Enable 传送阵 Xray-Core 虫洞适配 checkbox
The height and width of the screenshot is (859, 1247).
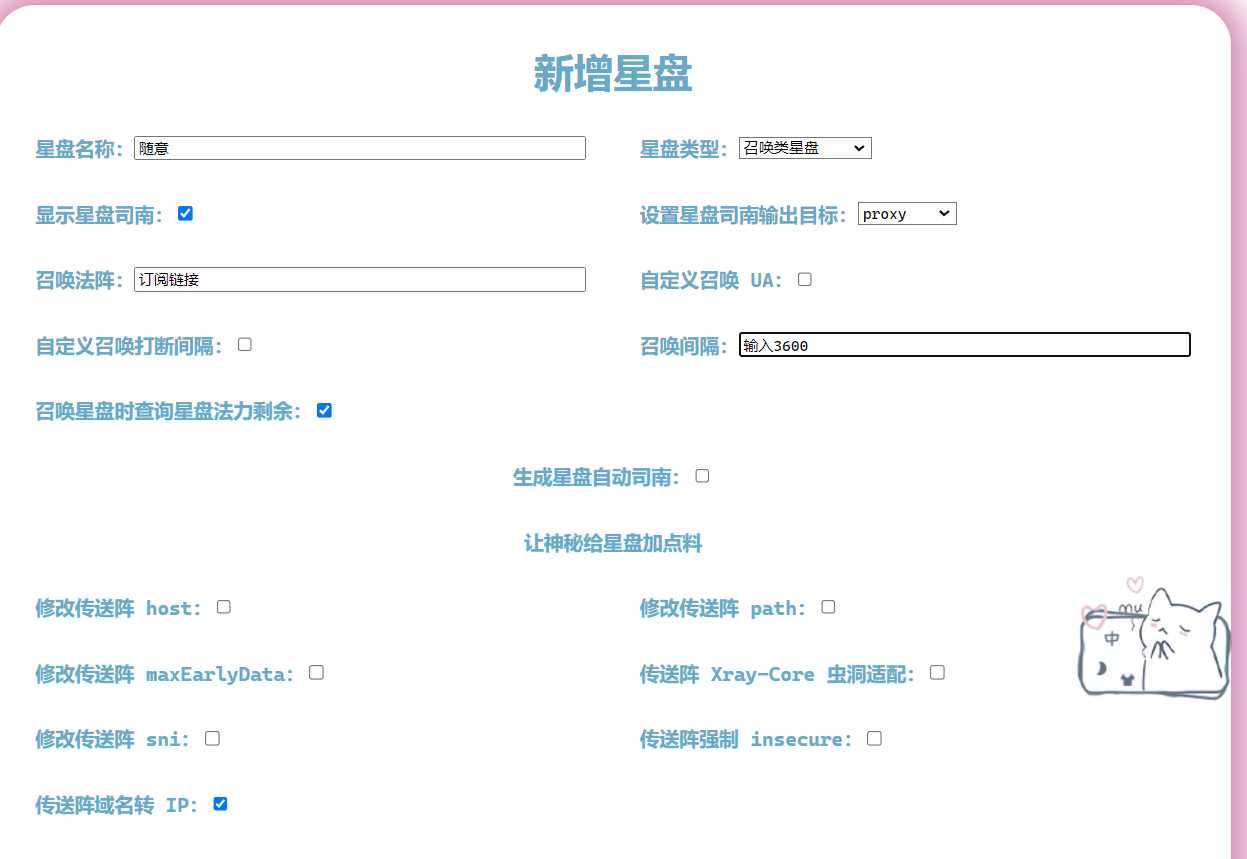[x=937, y=672]
